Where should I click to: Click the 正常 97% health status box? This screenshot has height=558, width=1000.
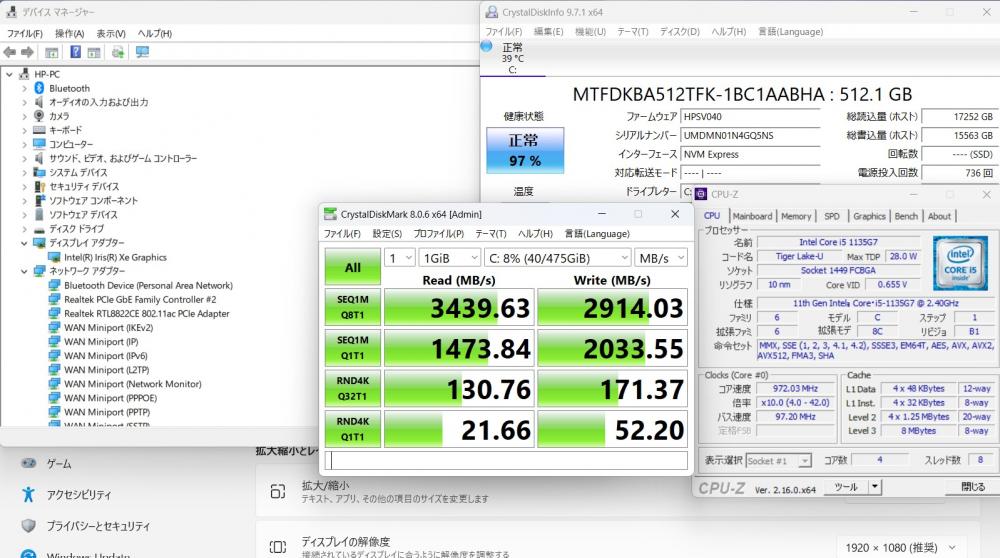[525, 151]
